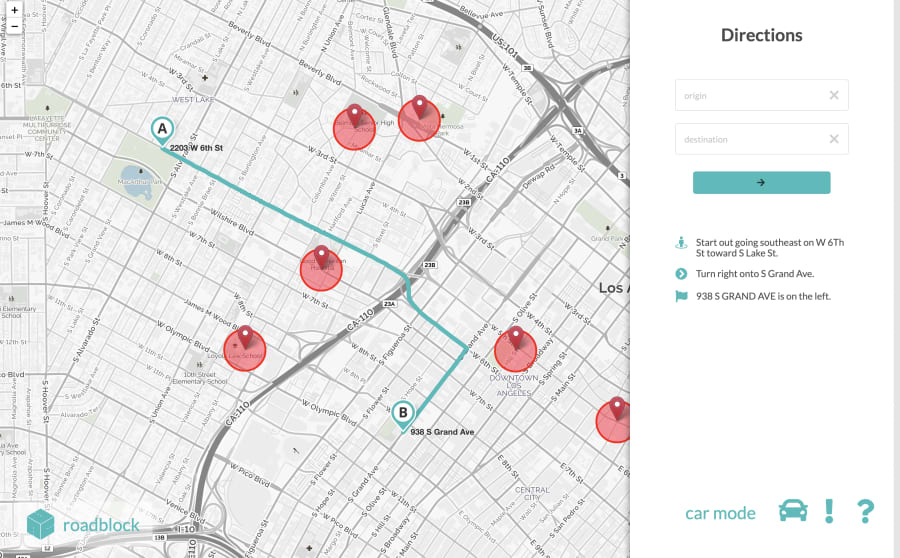
Task: Click the 'roadblock' logo text
Action: pos(101,525)
